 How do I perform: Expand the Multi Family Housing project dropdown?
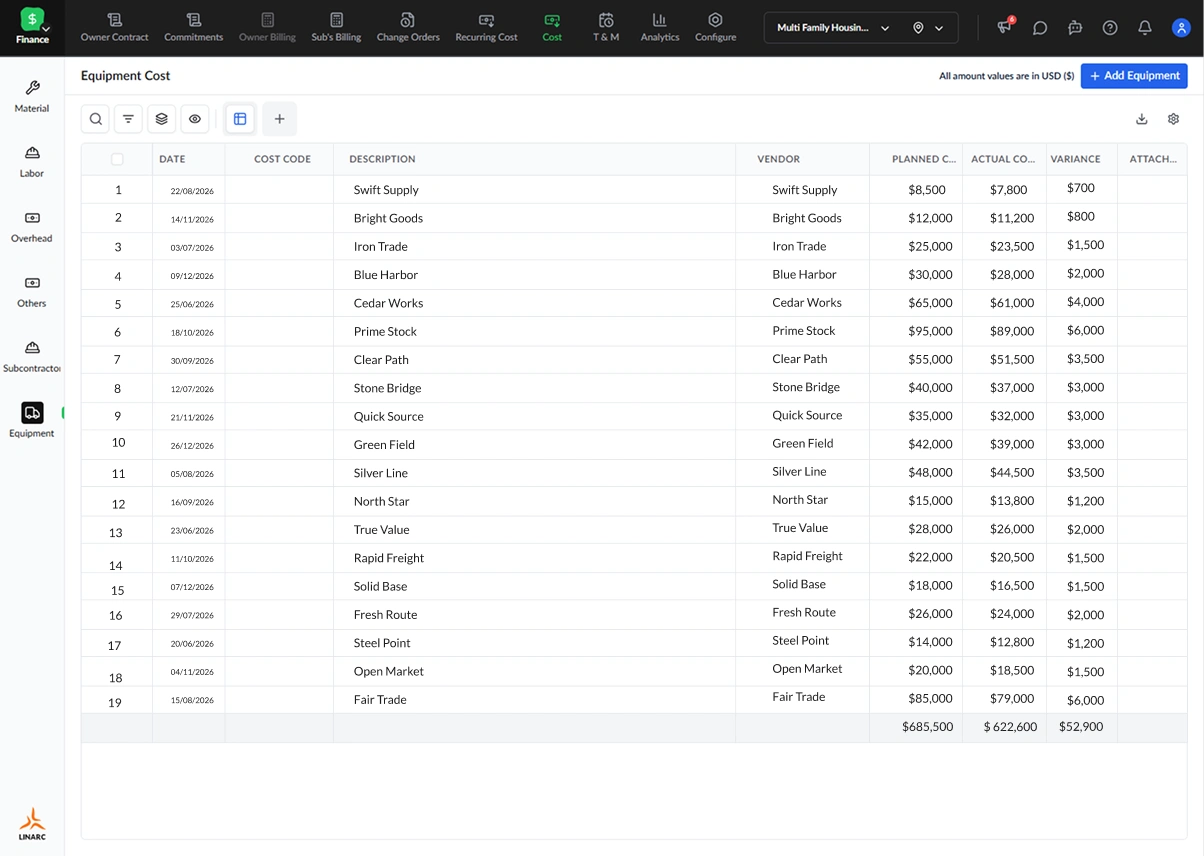pos(833,28)
